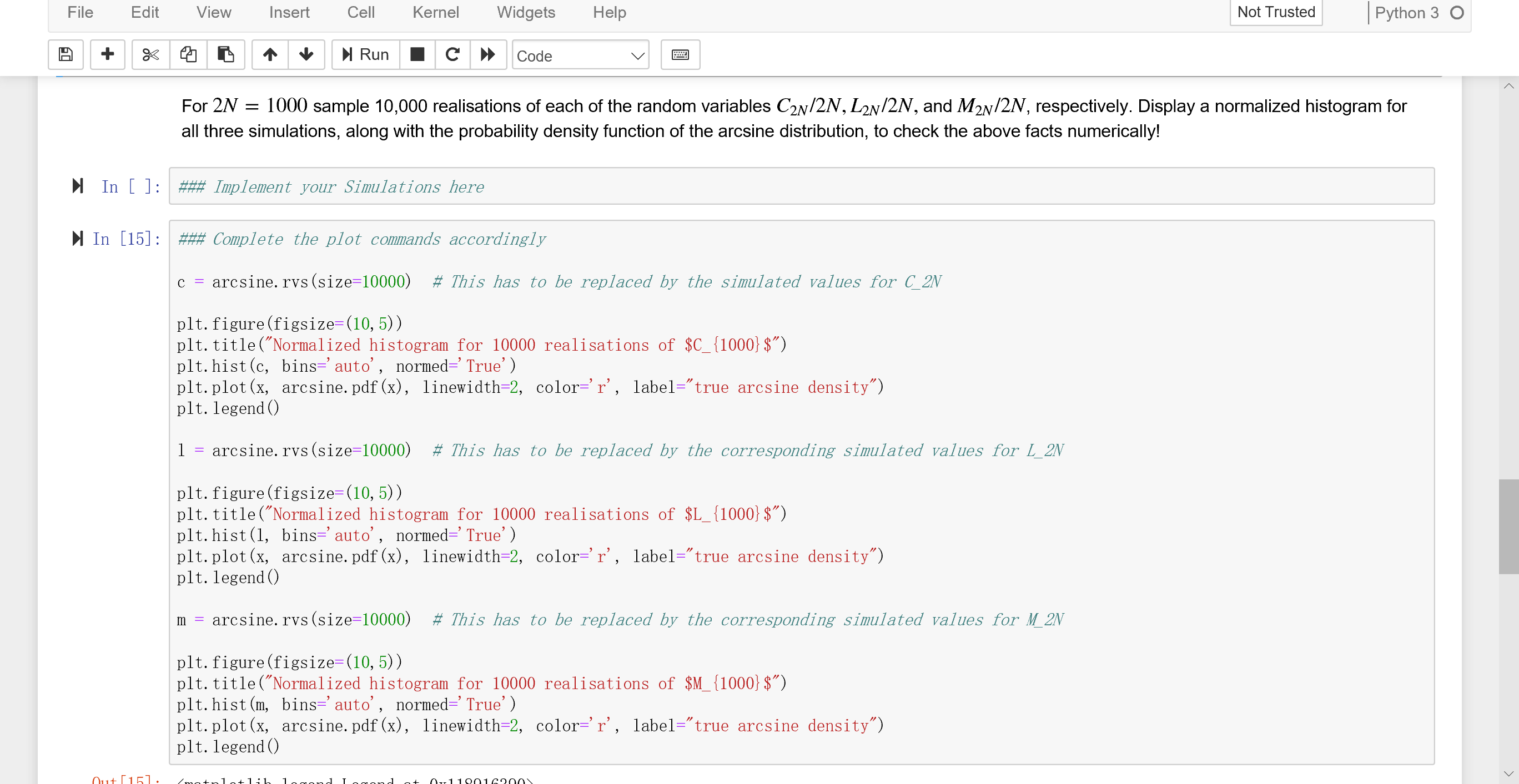1519x784 pixels.
Task: Check the Python 3 kernel status indicator
Action: coord(1455,12)
